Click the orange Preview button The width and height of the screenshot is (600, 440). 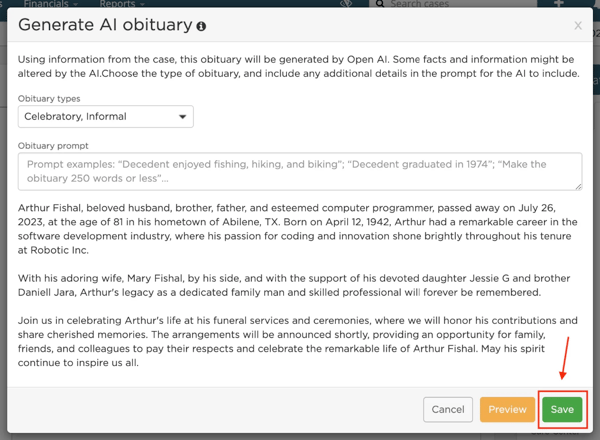tap(507, 410)
